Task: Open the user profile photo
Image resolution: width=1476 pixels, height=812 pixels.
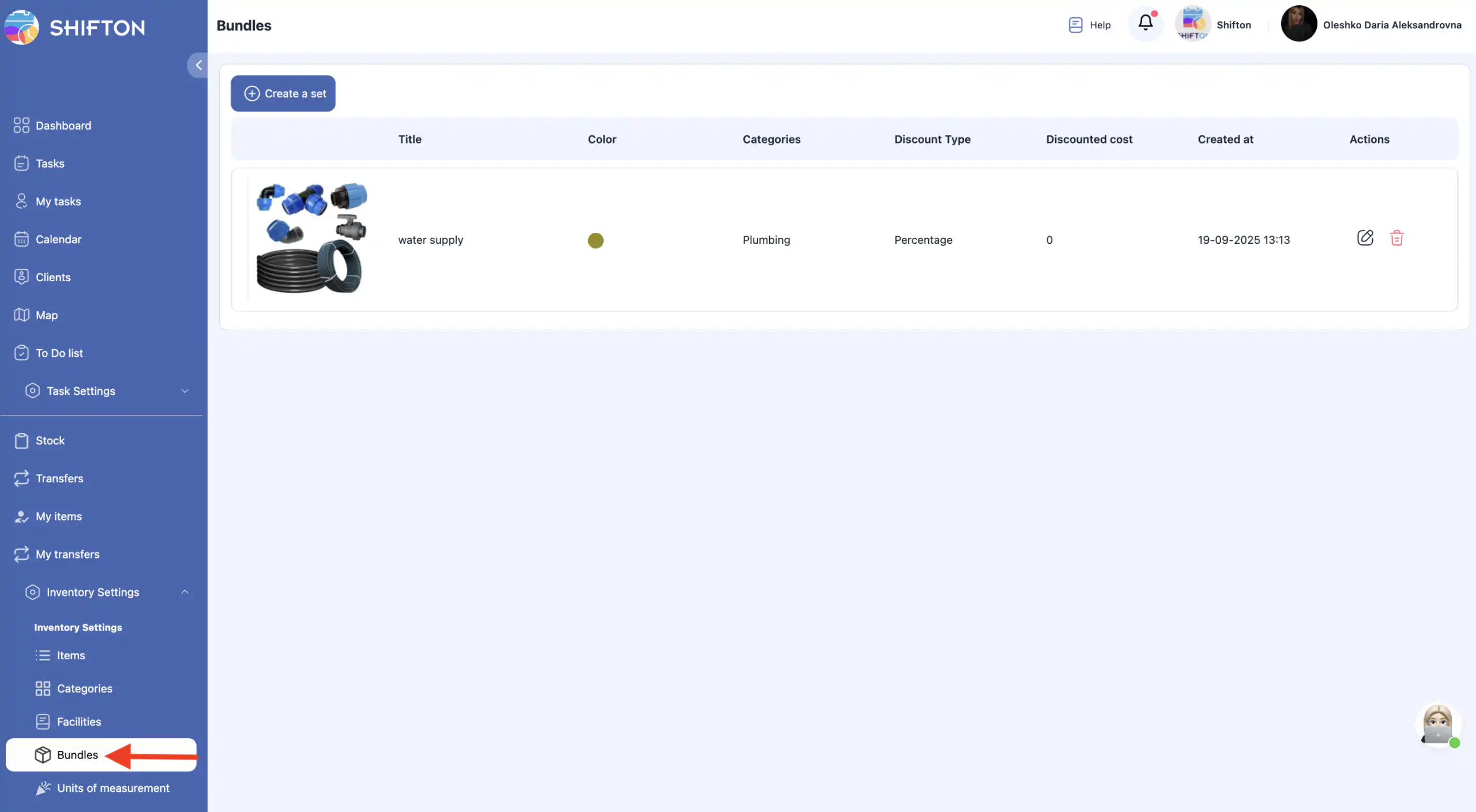Action: (x=1298, y=24)
